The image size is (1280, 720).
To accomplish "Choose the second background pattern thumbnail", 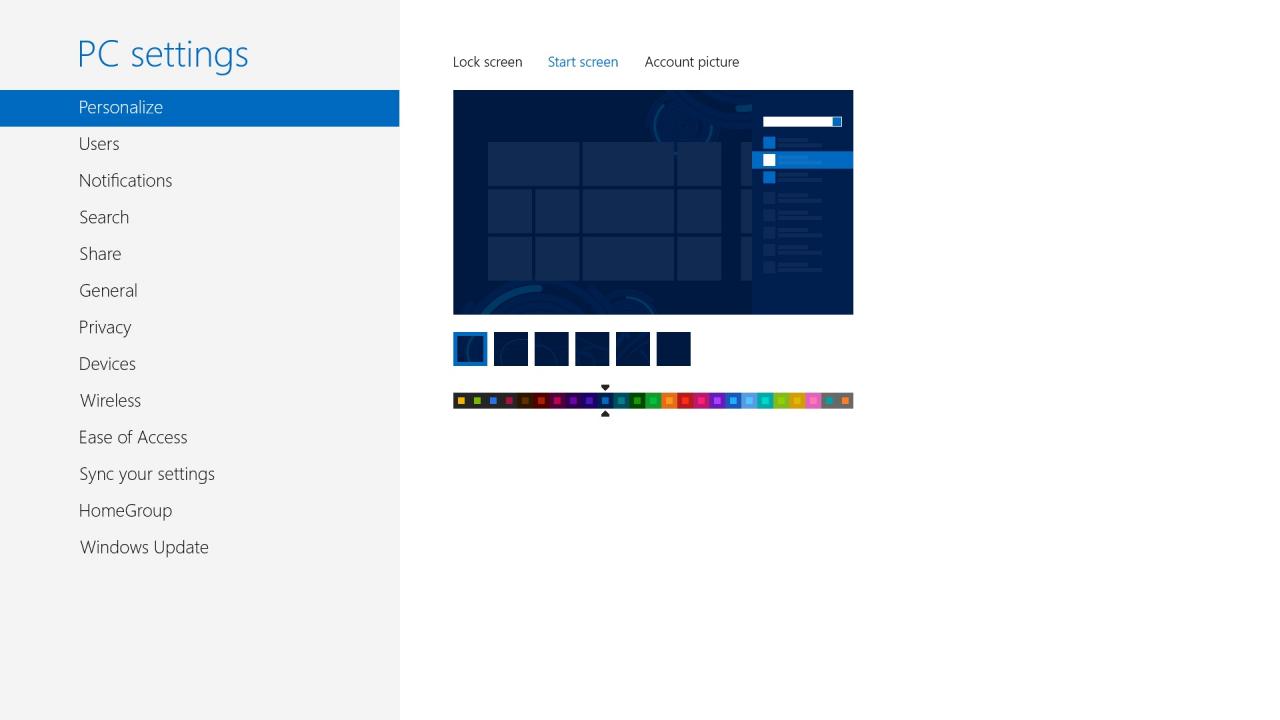I will point(511,349).
